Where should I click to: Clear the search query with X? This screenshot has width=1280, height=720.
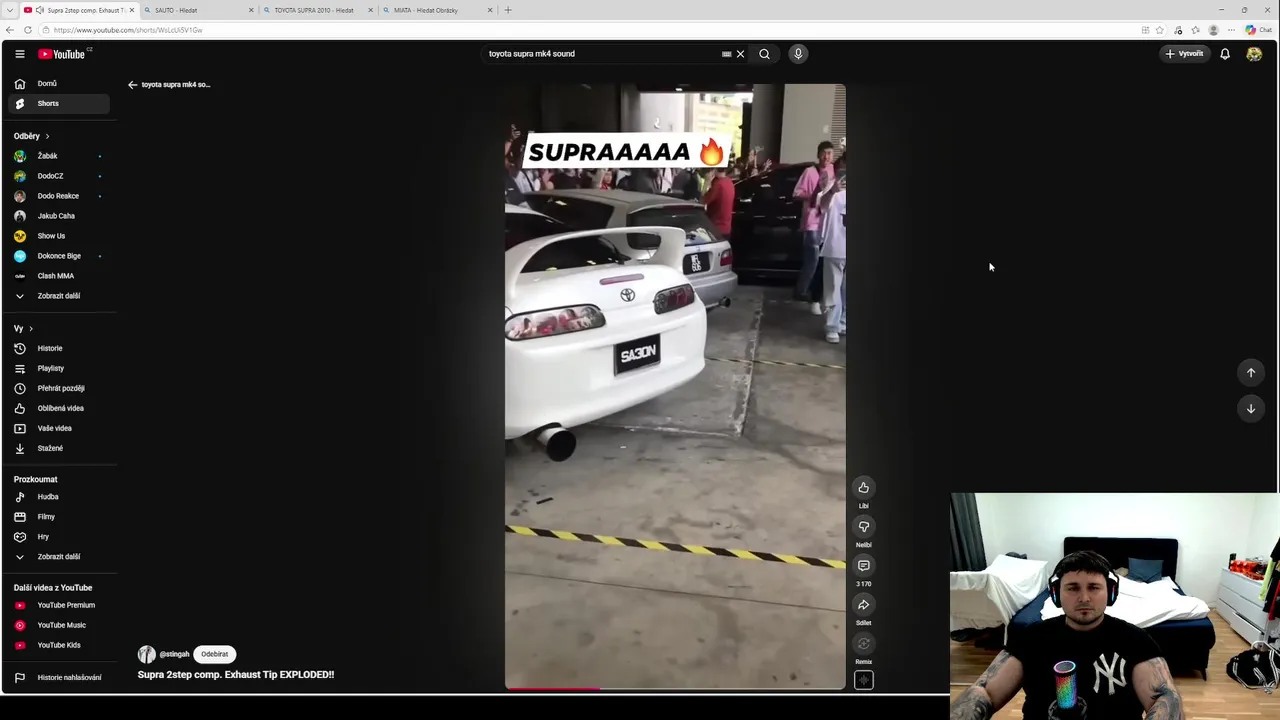click(740, 54)
